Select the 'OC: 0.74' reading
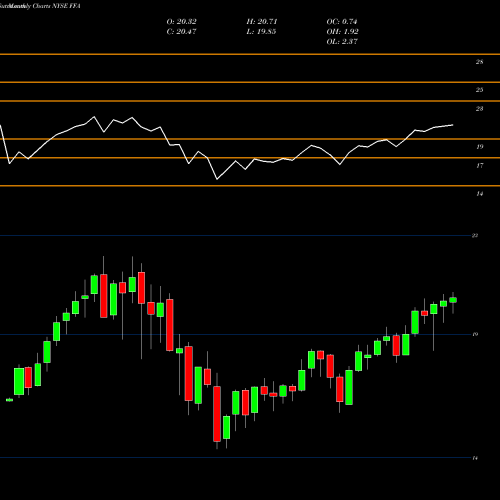The height and width of the screenshot is (500, 500). coord(342,22)
